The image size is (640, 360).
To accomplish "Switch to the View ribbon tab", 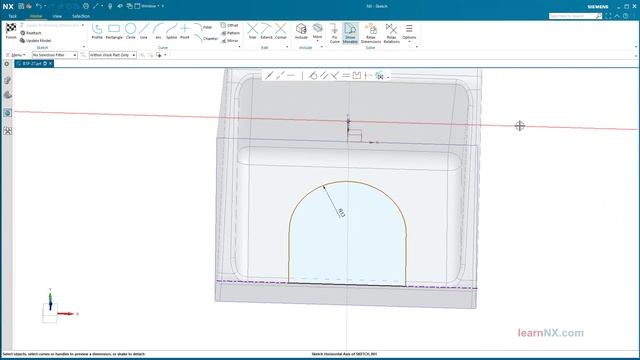I will pyautogui.click(x=57, y=16).
